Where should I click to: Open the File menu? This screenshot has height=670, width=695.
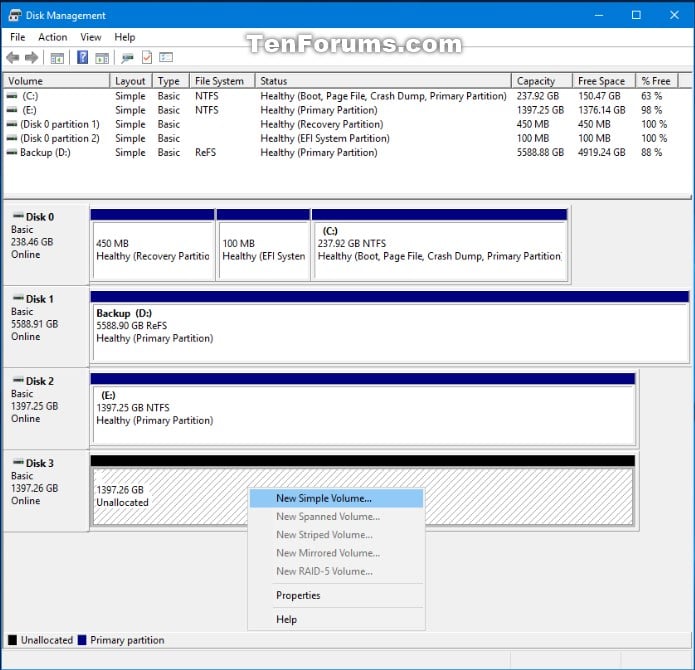[18, 37]
